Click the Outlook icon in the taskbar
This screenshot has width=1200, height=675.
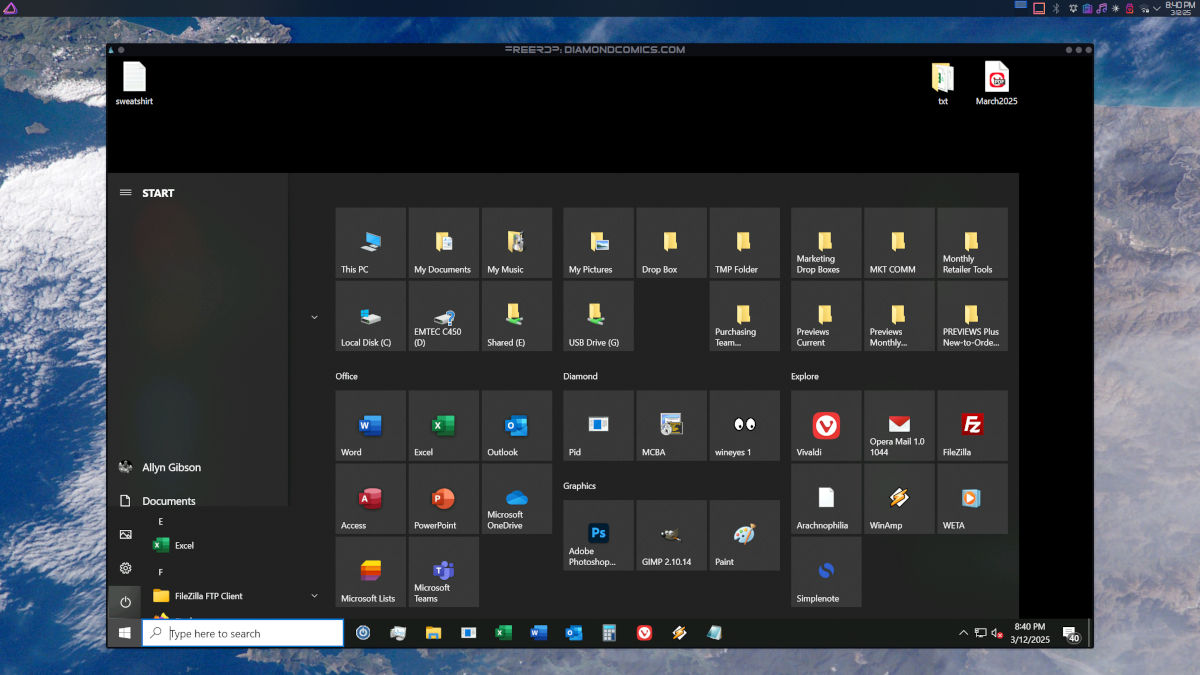click(x=573, y=633)
